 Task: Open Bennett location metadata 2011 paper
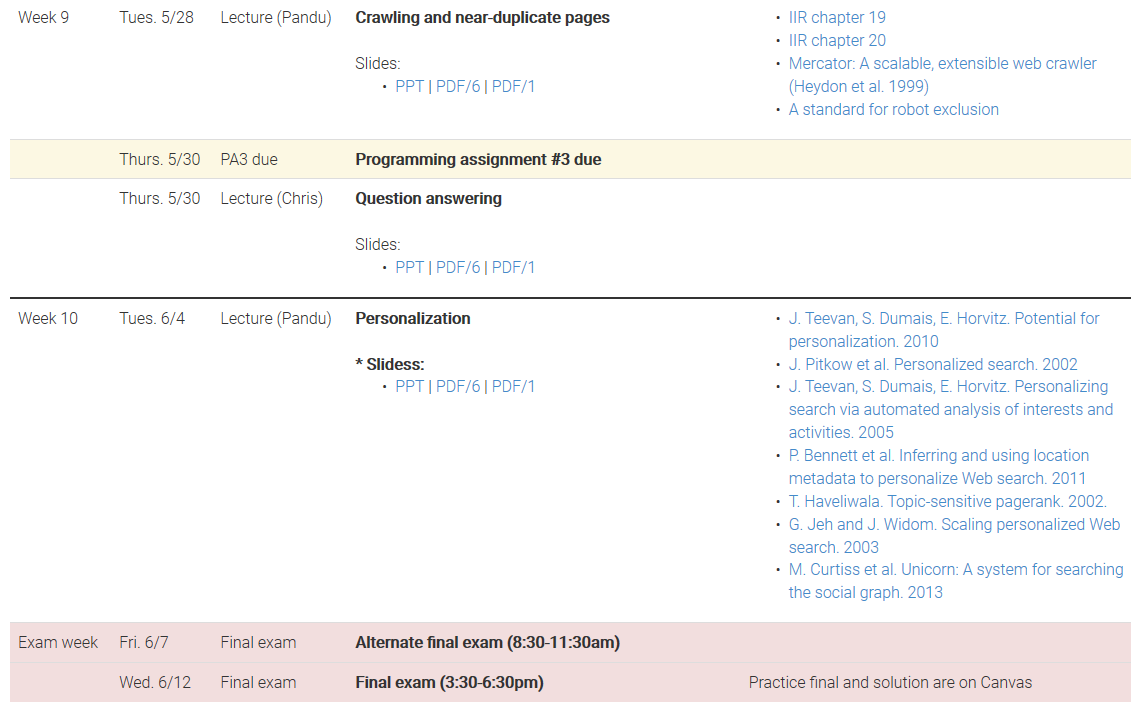tap(938, 467)
